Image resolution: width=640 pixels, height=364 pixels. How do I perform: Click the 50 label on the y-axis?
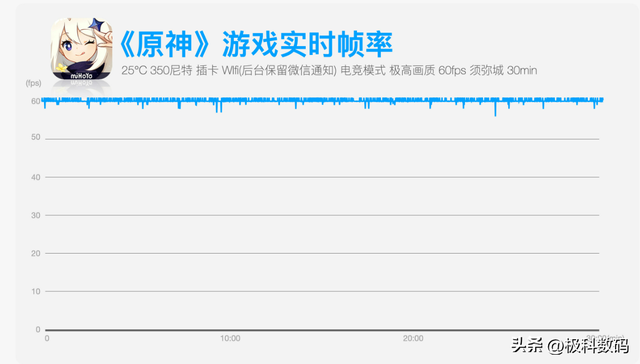click(36, 137)
